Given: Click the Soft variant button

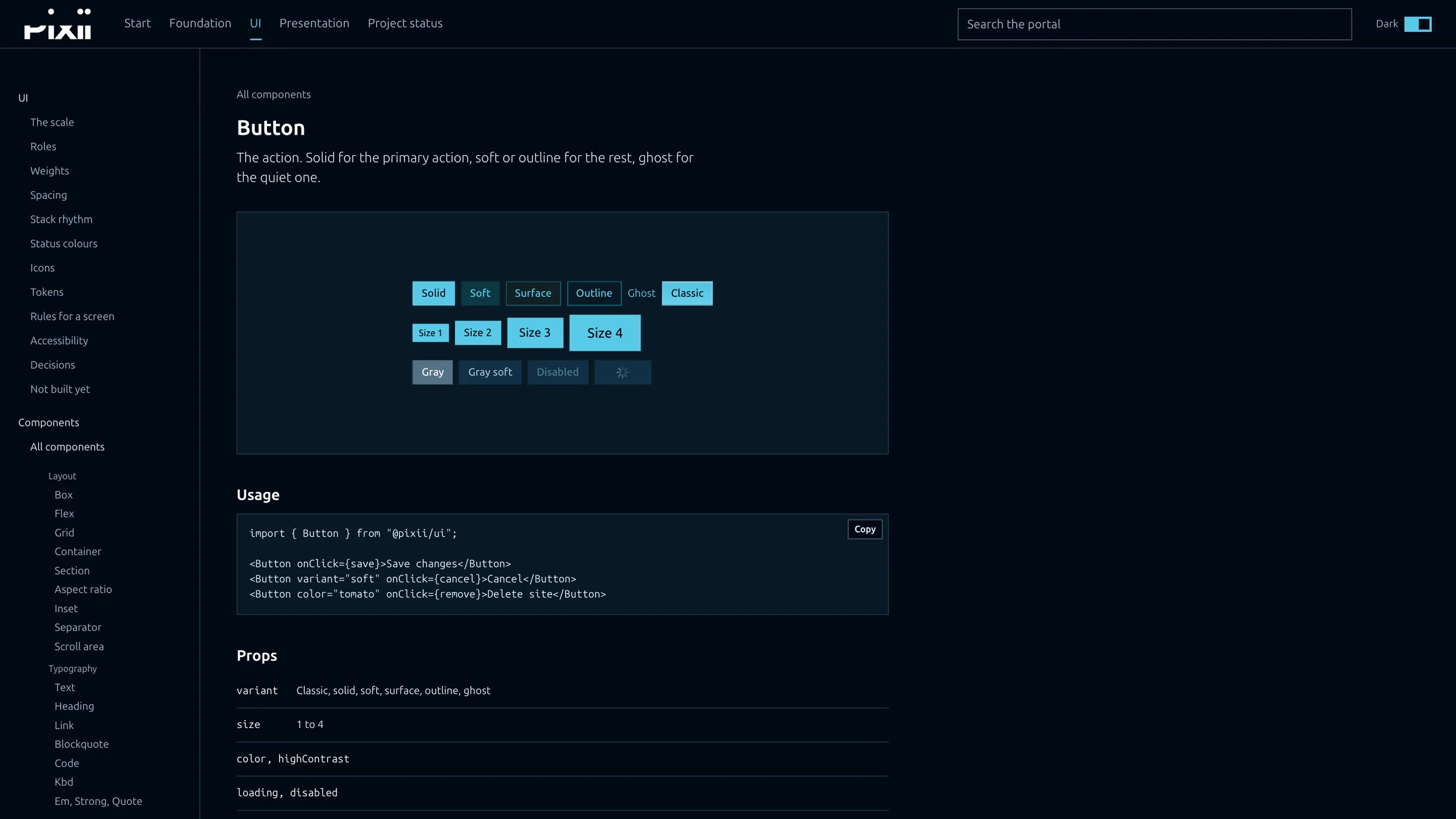Looking at the screenshot, I should click(480, 294).
